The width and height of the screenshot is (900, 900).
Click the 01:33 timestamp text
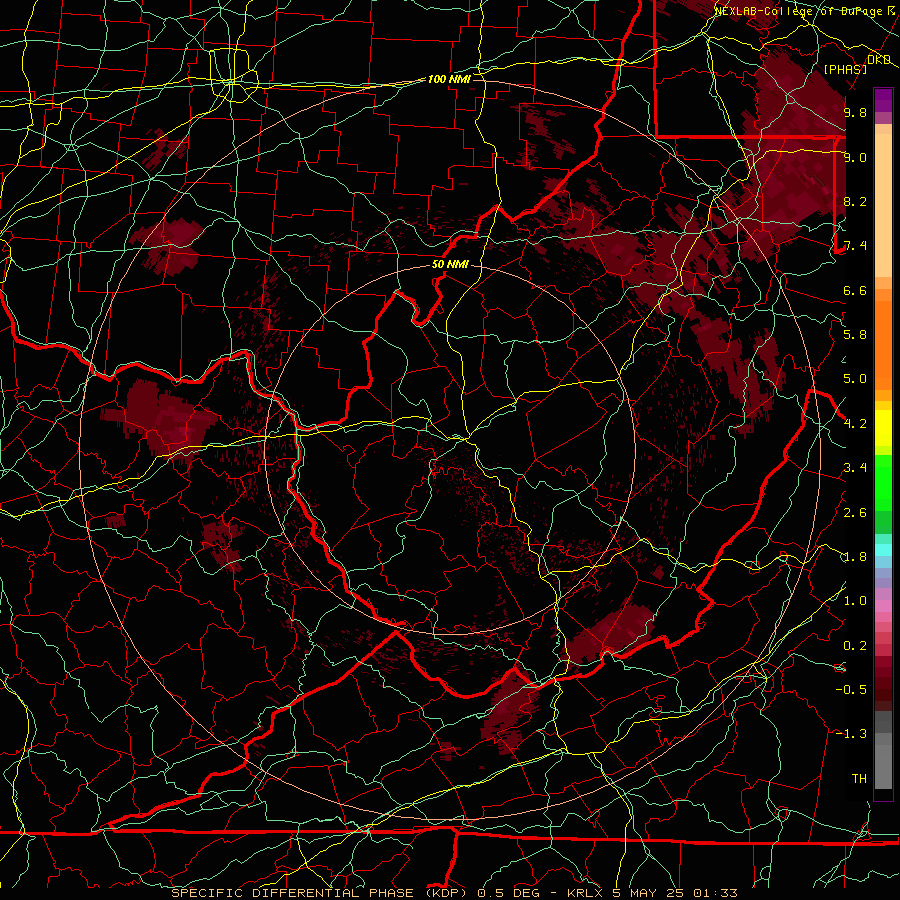click(x=715, y=893)
